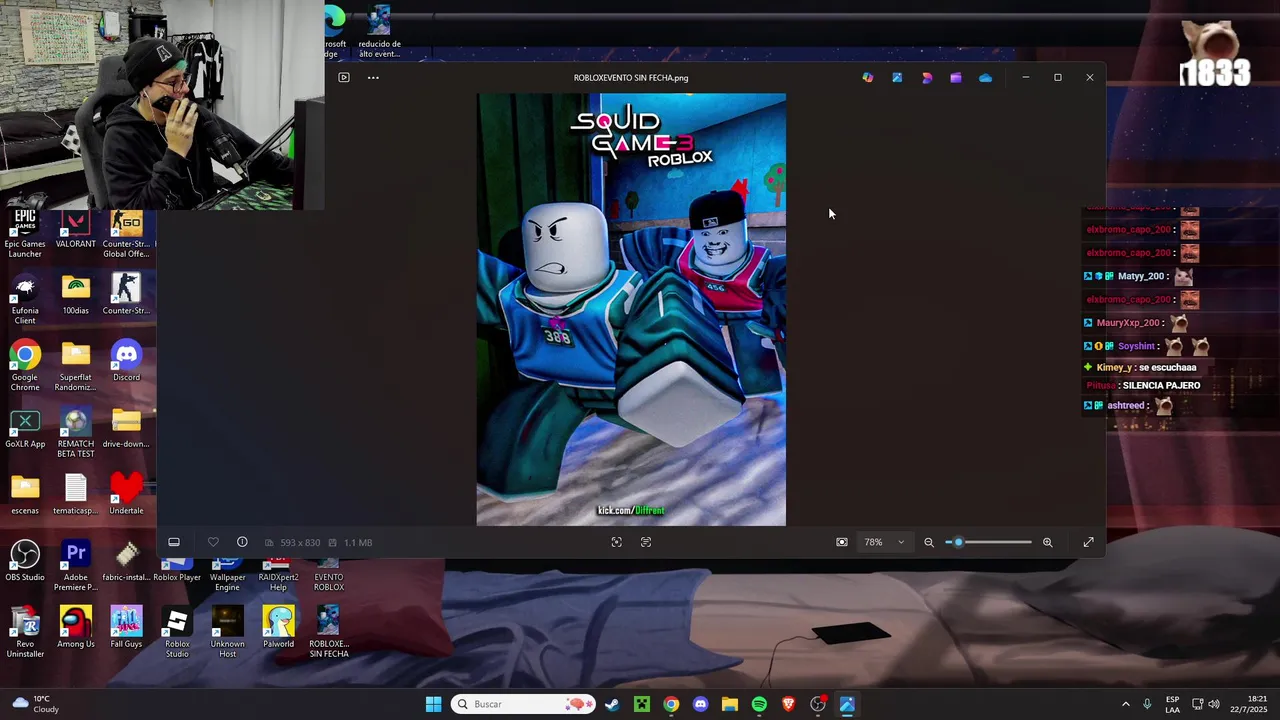Click the Squid Game Roblox image in viewer
The height and width of the screenshot is (720, 1280).
point(631,309)
